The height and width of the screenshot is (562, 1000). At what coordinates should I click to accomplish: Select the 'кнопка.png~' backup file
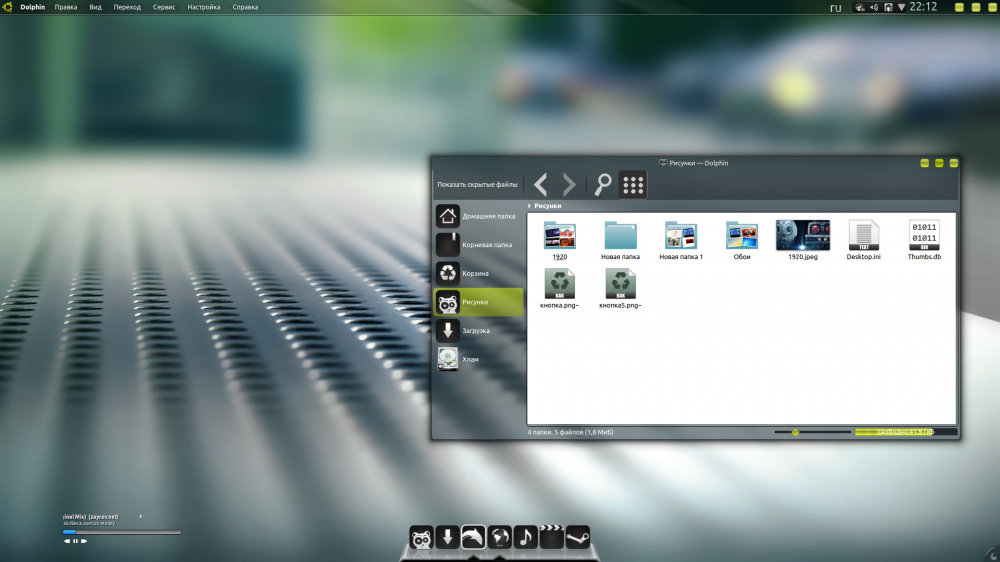559,289
